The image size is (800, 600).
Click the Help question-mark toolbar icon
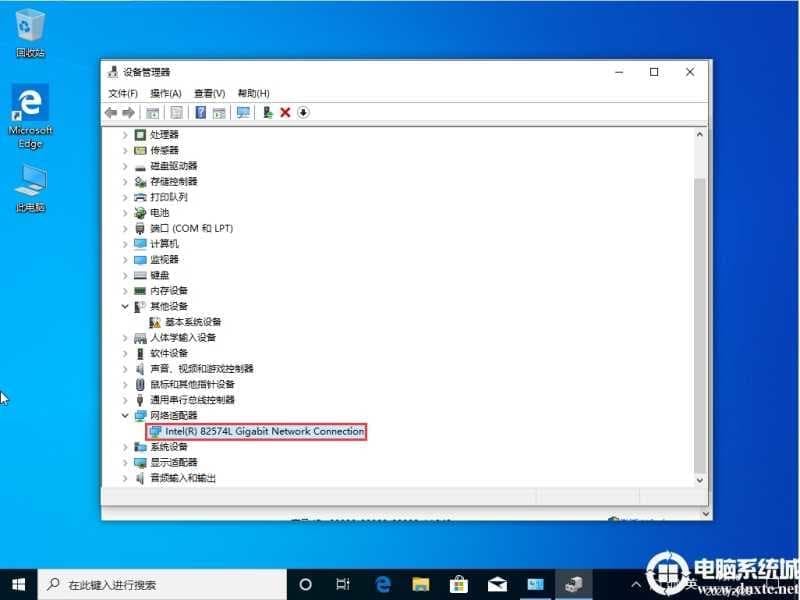(201, 113)
